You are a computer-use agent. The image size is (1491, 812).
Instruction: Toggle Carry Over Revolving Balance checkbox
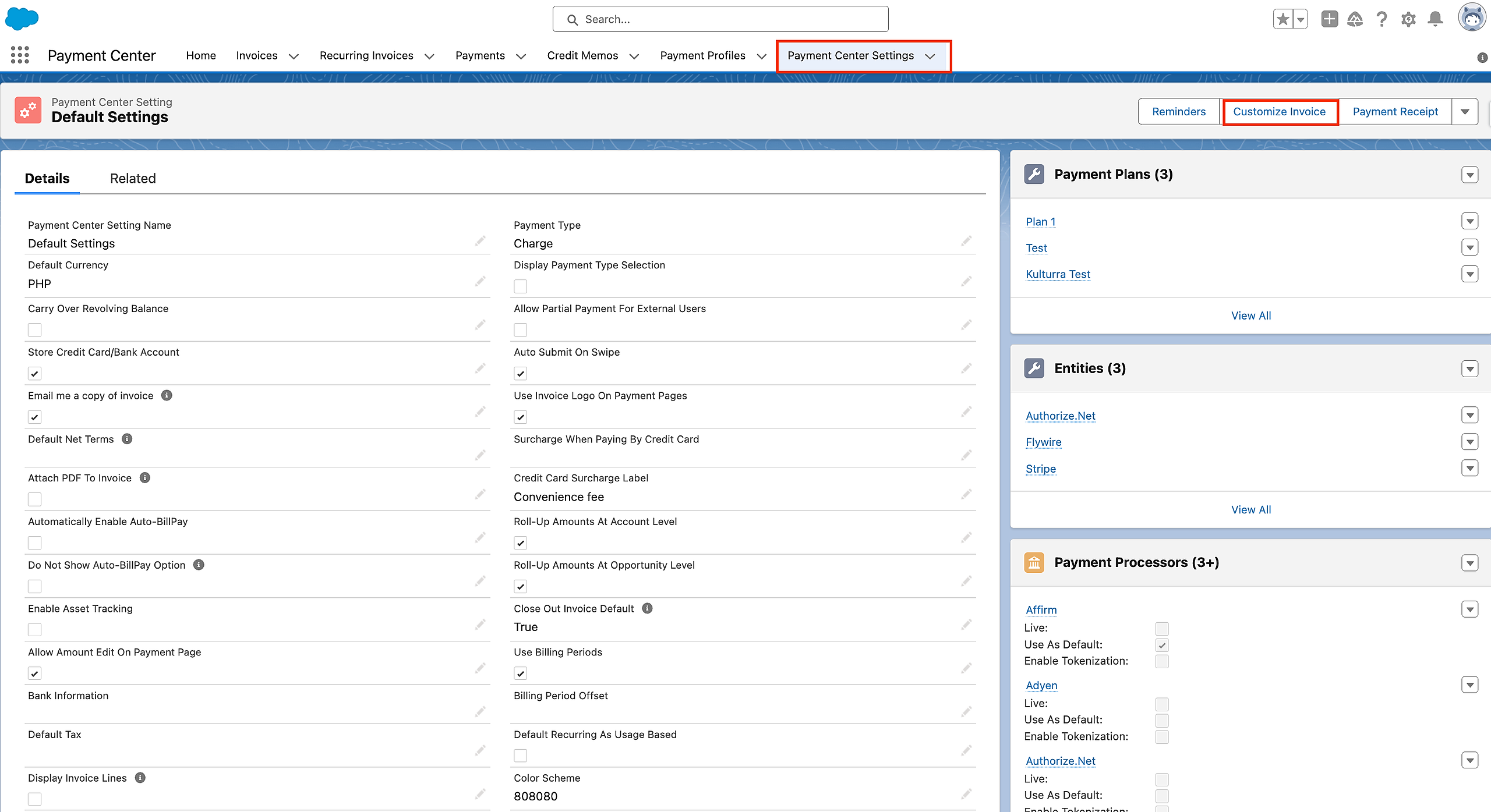click(35, 330)
